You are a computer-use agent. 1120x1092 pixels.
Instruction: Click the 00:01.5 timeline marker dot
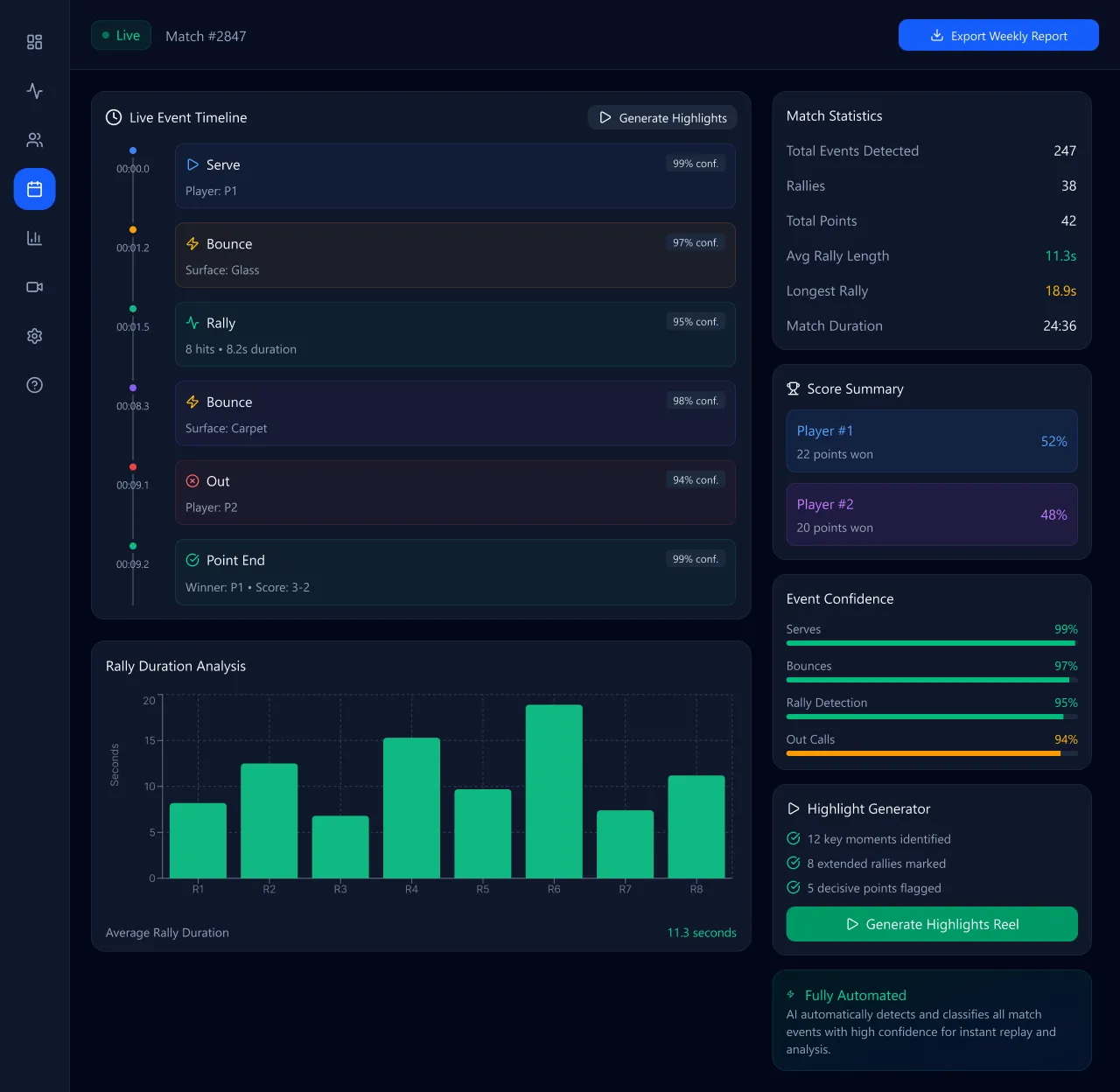coord(133,309)
